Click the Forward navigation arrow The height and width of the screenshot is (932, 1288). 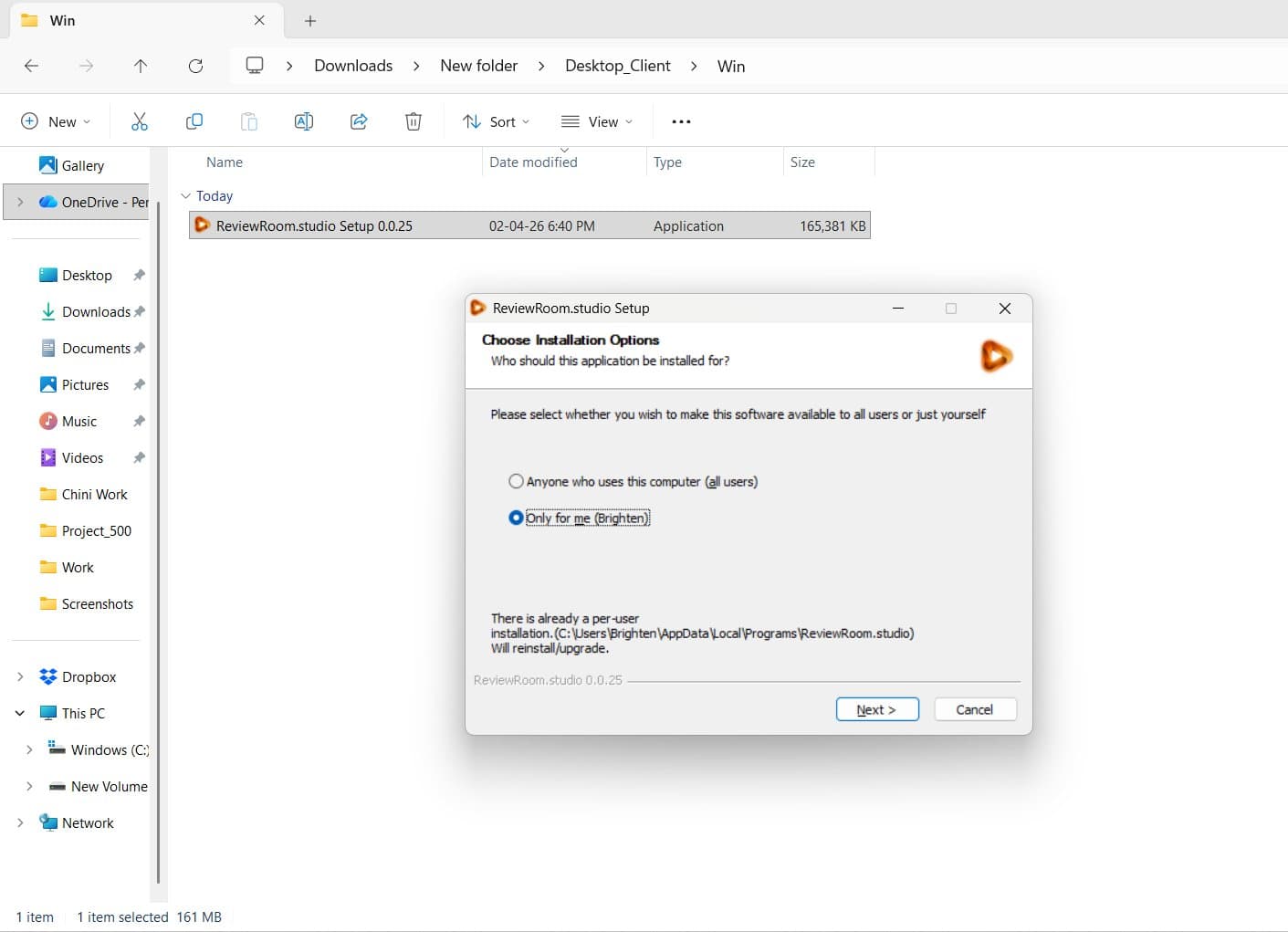click(86, 66)
